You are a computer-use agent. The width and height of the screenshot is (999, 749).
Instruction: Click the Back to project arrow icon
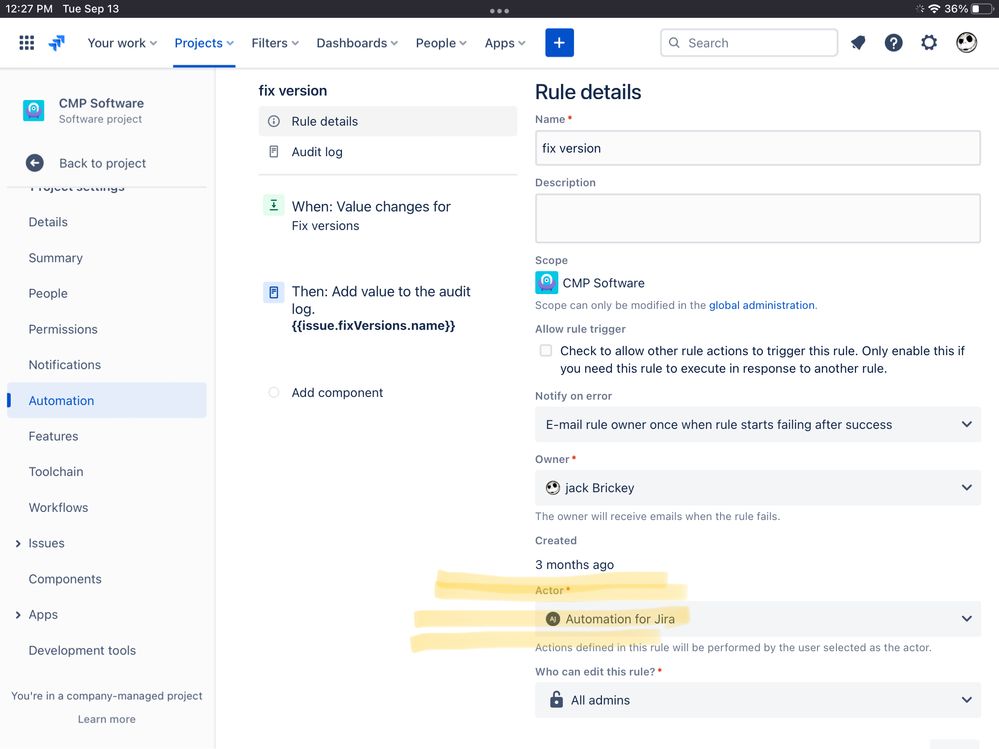click(x=35, y=163)
